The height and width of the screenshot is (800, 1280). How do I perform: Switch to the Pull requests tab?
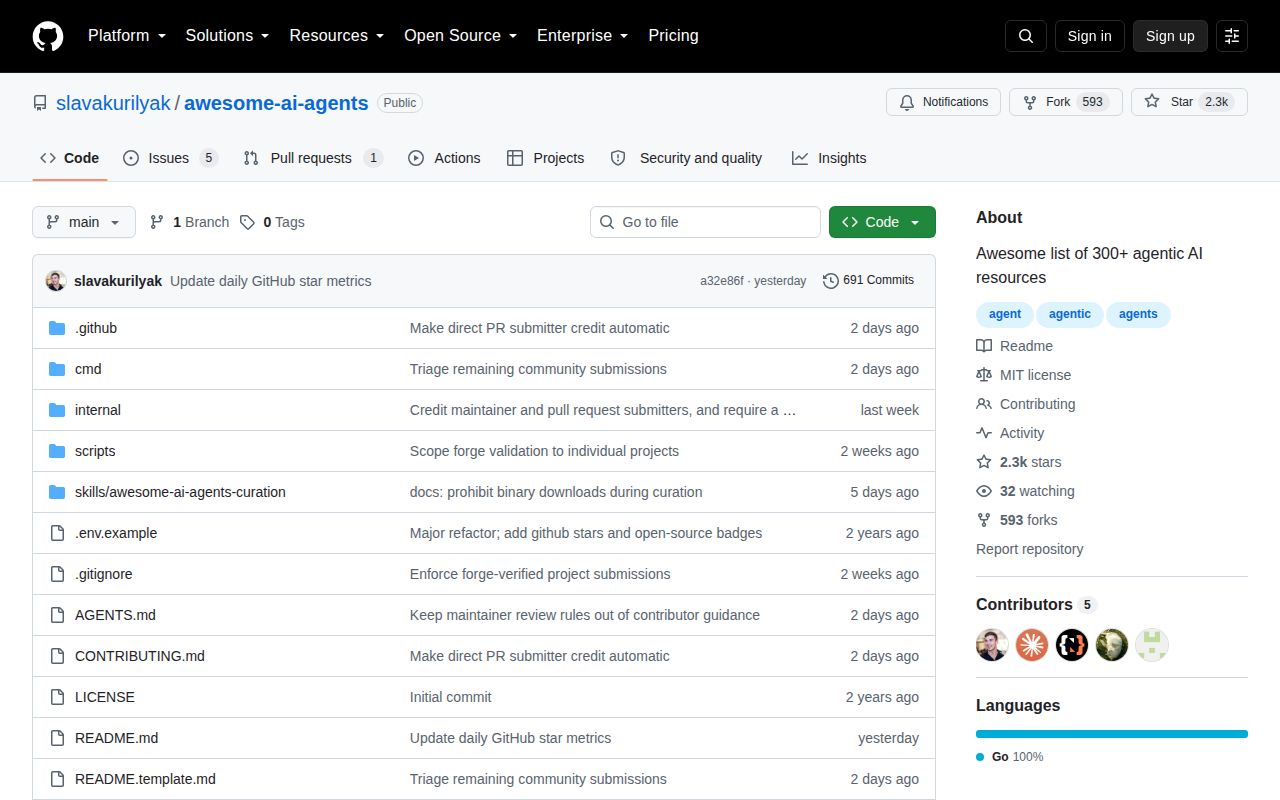tap(313, 158)
